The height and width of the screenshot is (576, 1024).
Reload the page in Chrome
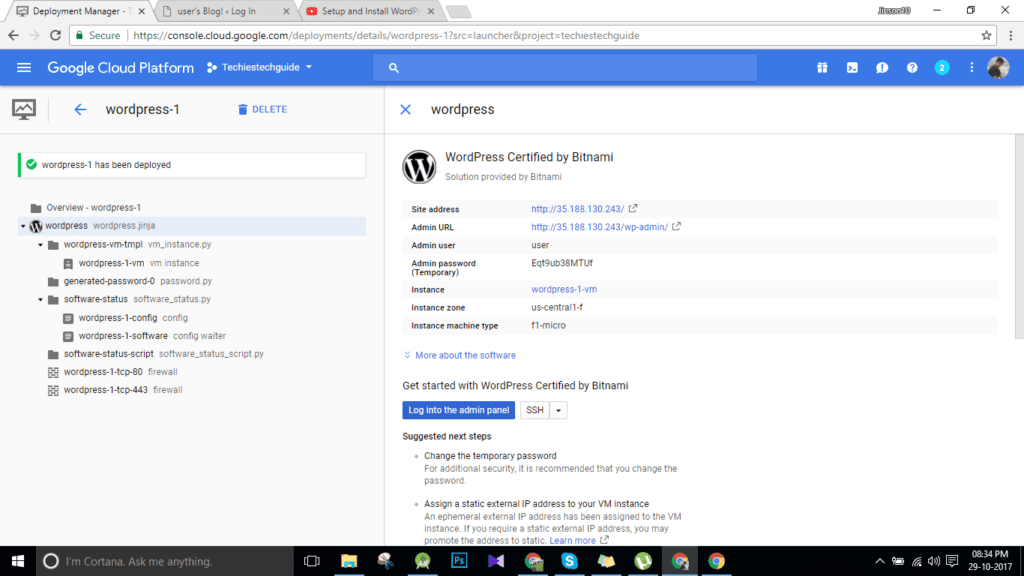coord(56,35)
